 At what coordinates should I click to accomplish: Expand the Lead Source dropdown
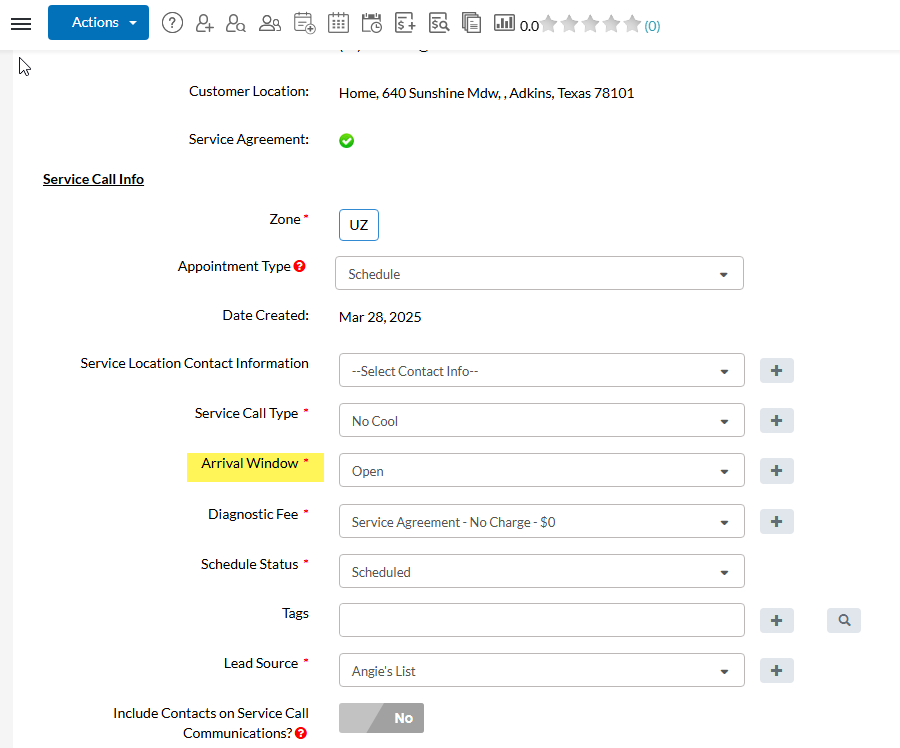click(541, 671)
